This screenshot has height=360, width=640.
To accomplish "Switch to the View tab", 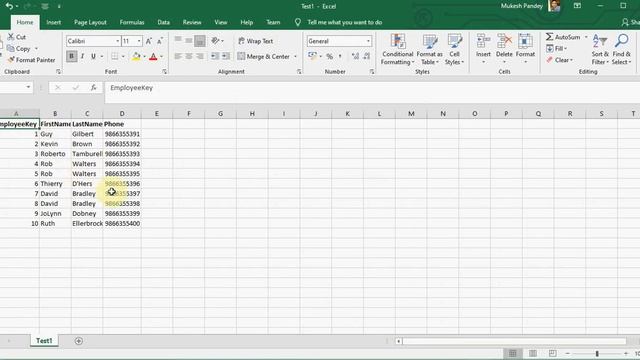I will (x=221, y=22).
